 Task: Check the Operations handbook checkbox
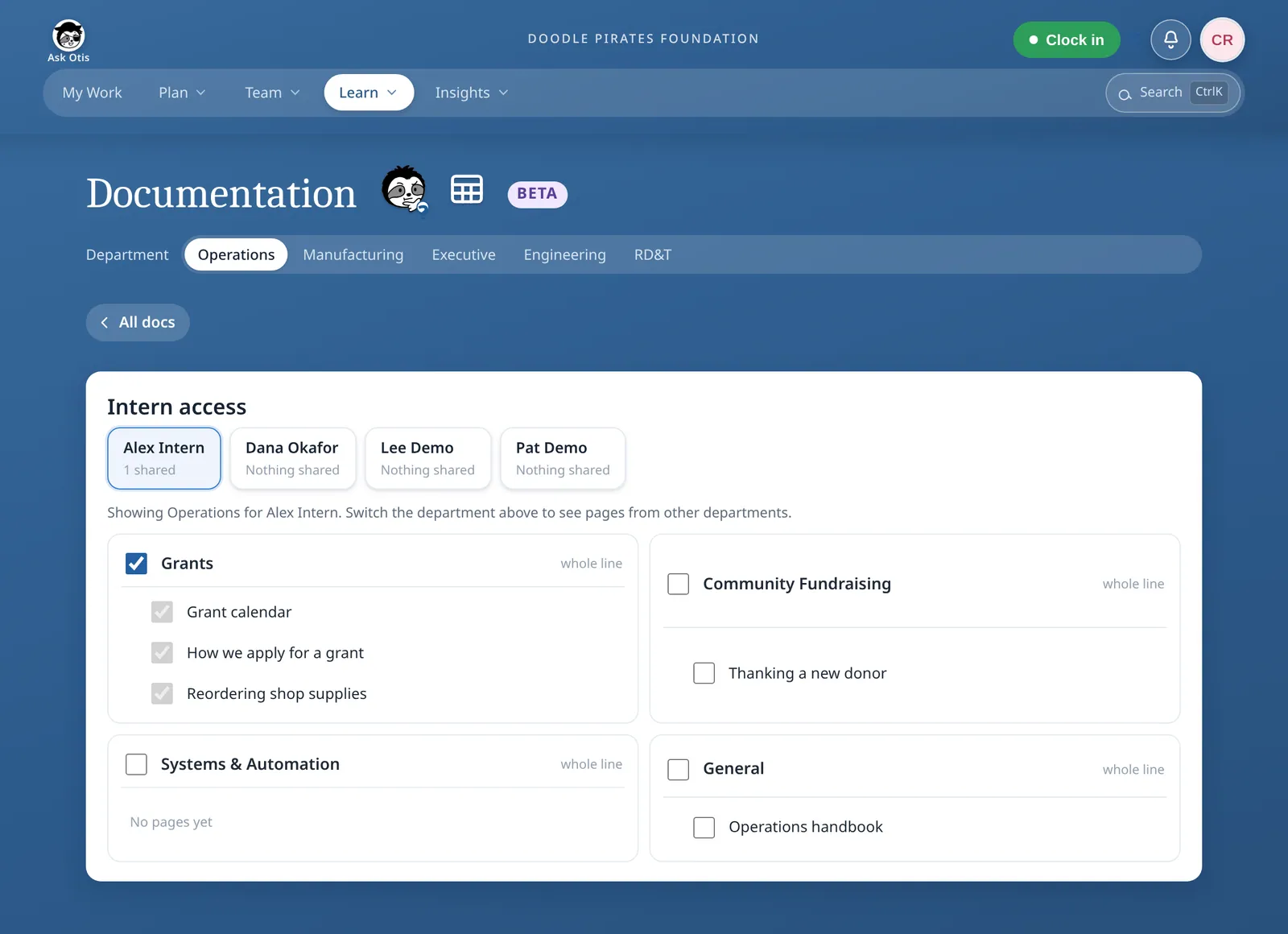pos(704,828)
